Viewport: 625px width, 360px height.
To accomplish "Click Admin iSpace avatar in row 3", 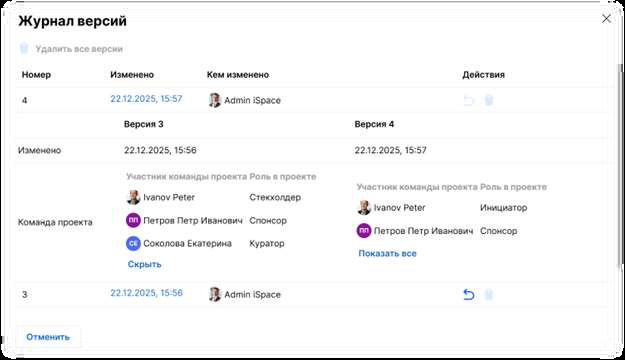I will (214, 294).
